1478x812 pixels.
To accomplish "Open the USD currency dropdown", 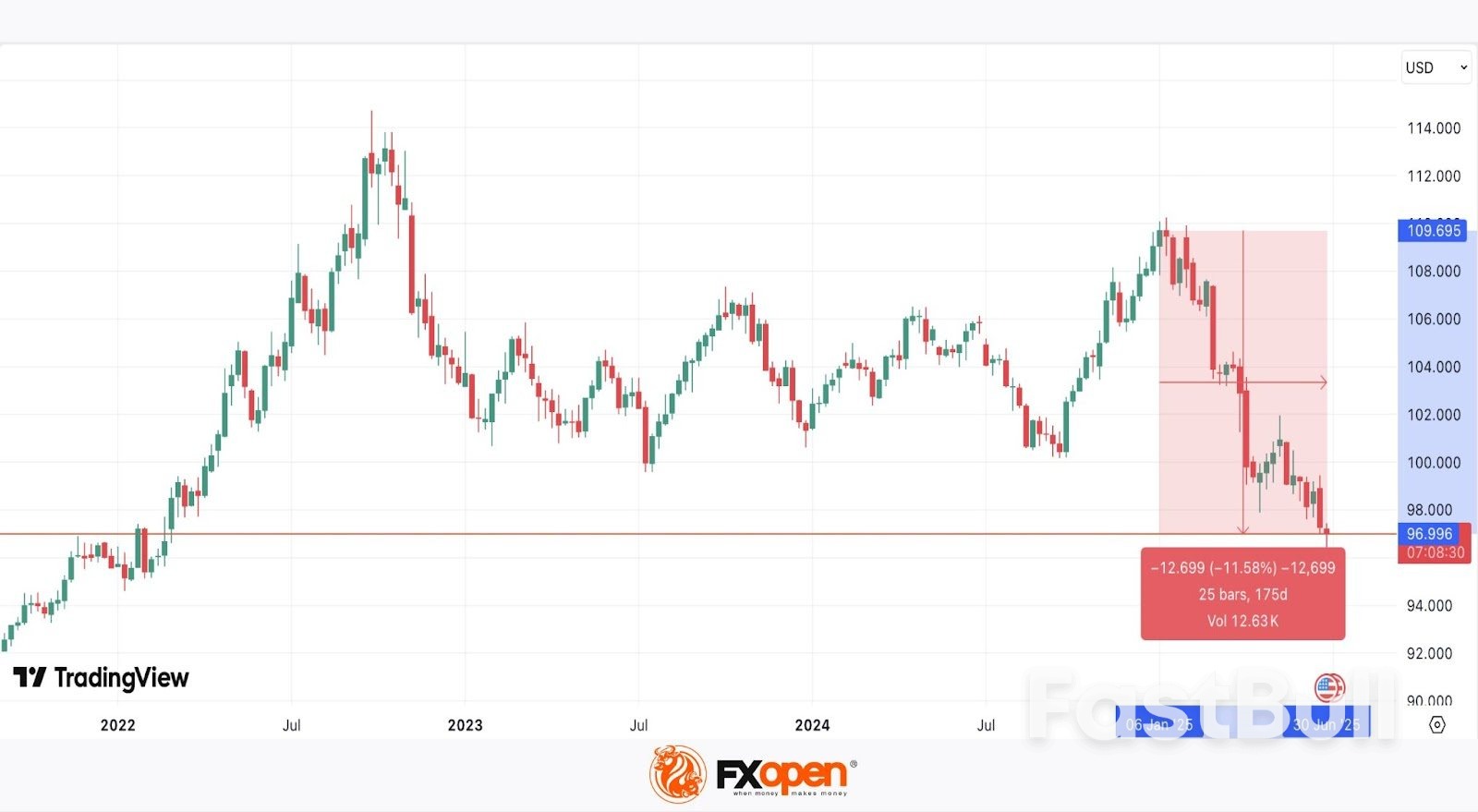I will [x=1423, y=67].
